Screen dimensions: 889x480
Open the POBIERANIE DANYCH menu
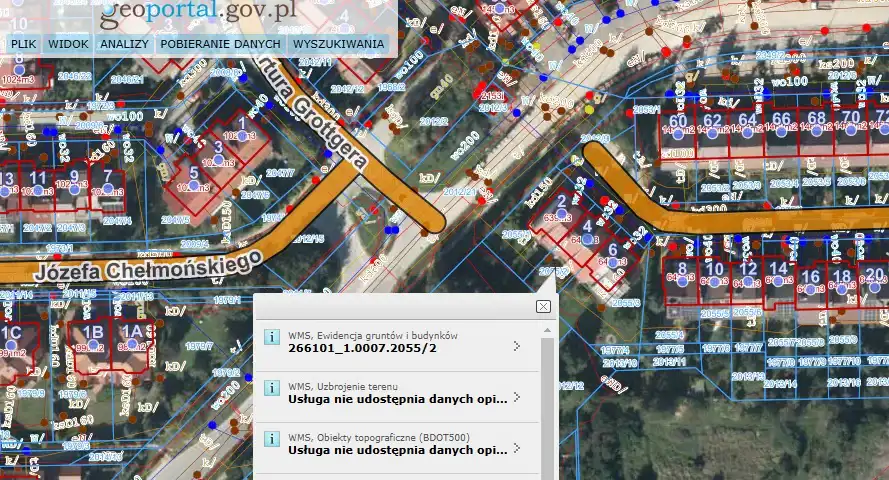point(221,44)
